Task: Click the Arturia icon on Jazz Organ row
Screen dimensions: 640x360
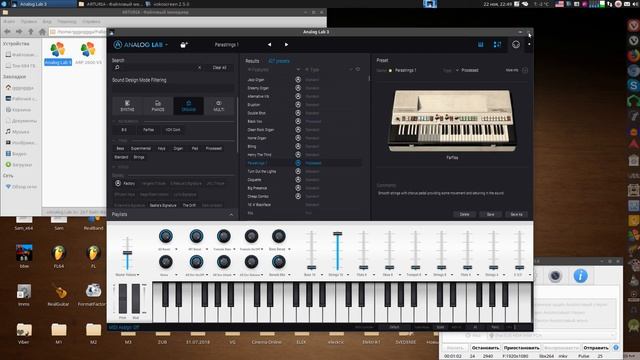Action: coord(298,80)
